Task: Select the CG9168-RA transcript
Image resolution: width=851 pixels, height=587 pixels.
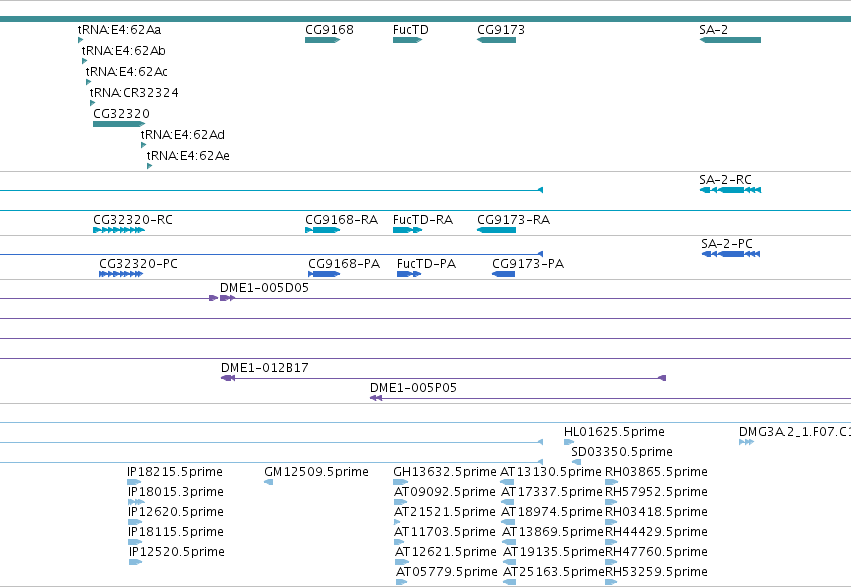Action: (322, 230)
